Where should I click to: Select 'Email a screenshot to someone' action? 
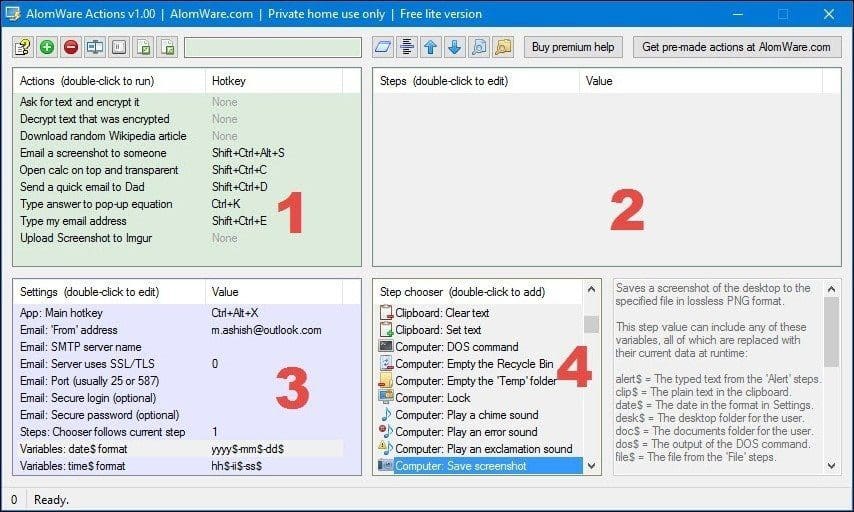point(93,153)
